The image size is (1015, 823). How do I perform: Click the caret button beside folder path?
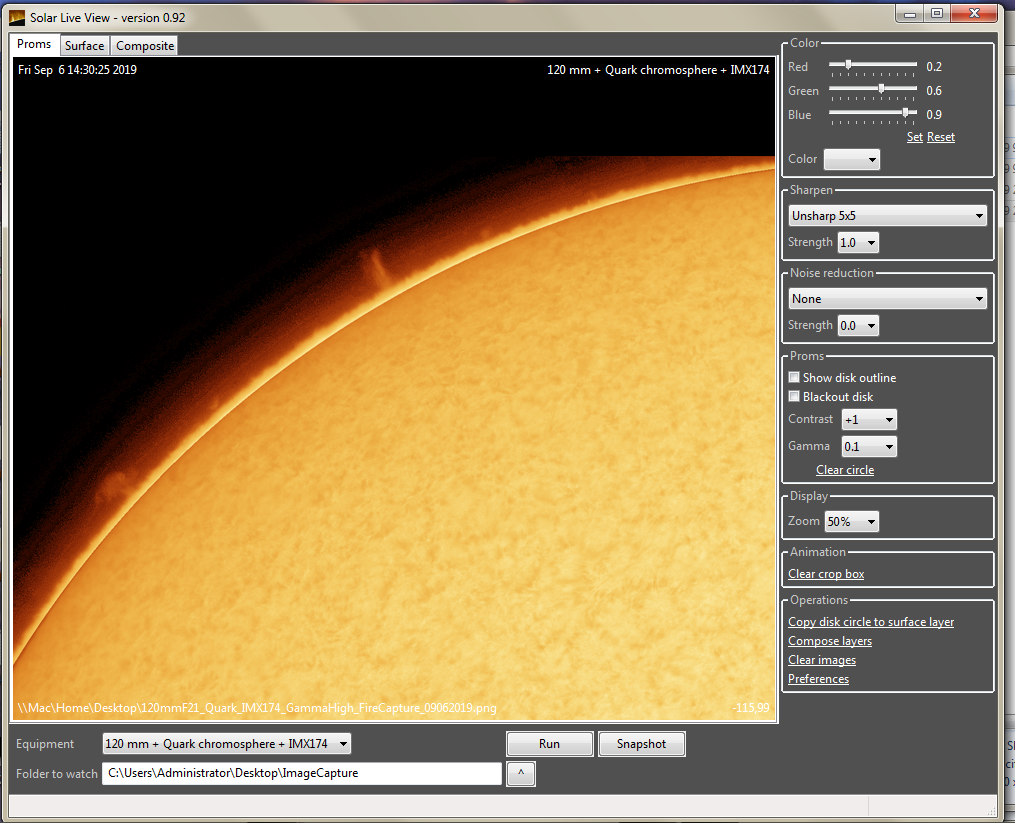521,773
